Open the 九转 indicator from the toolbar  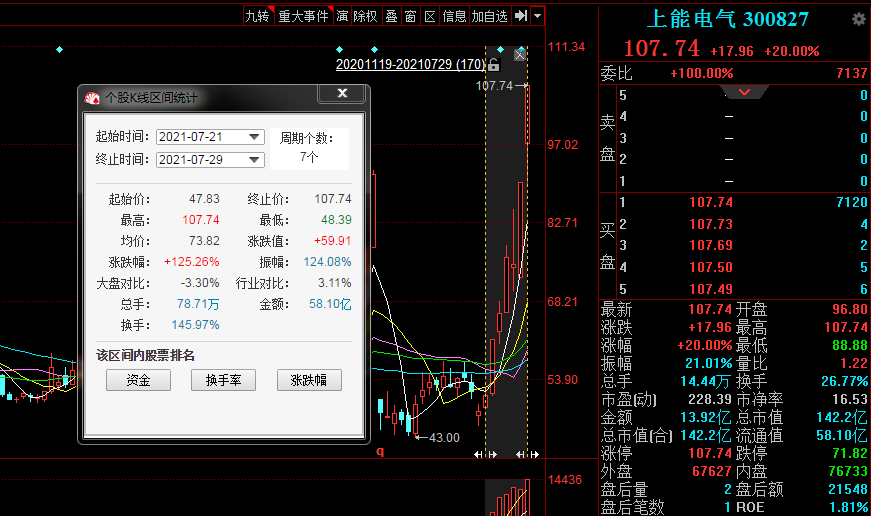tap(258, 16)
